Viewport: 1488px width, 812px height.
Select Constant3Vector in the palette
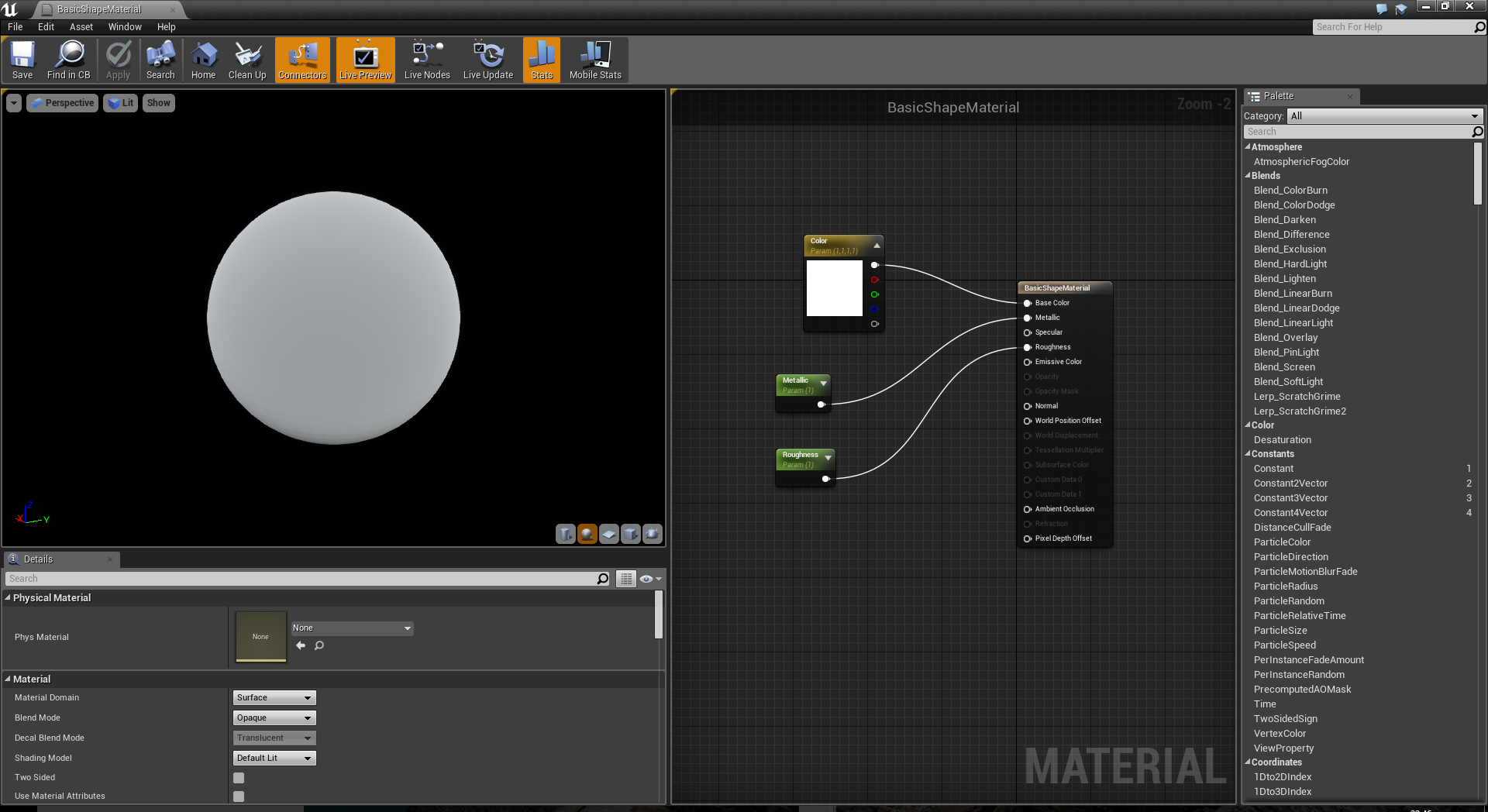[1290, 498]
